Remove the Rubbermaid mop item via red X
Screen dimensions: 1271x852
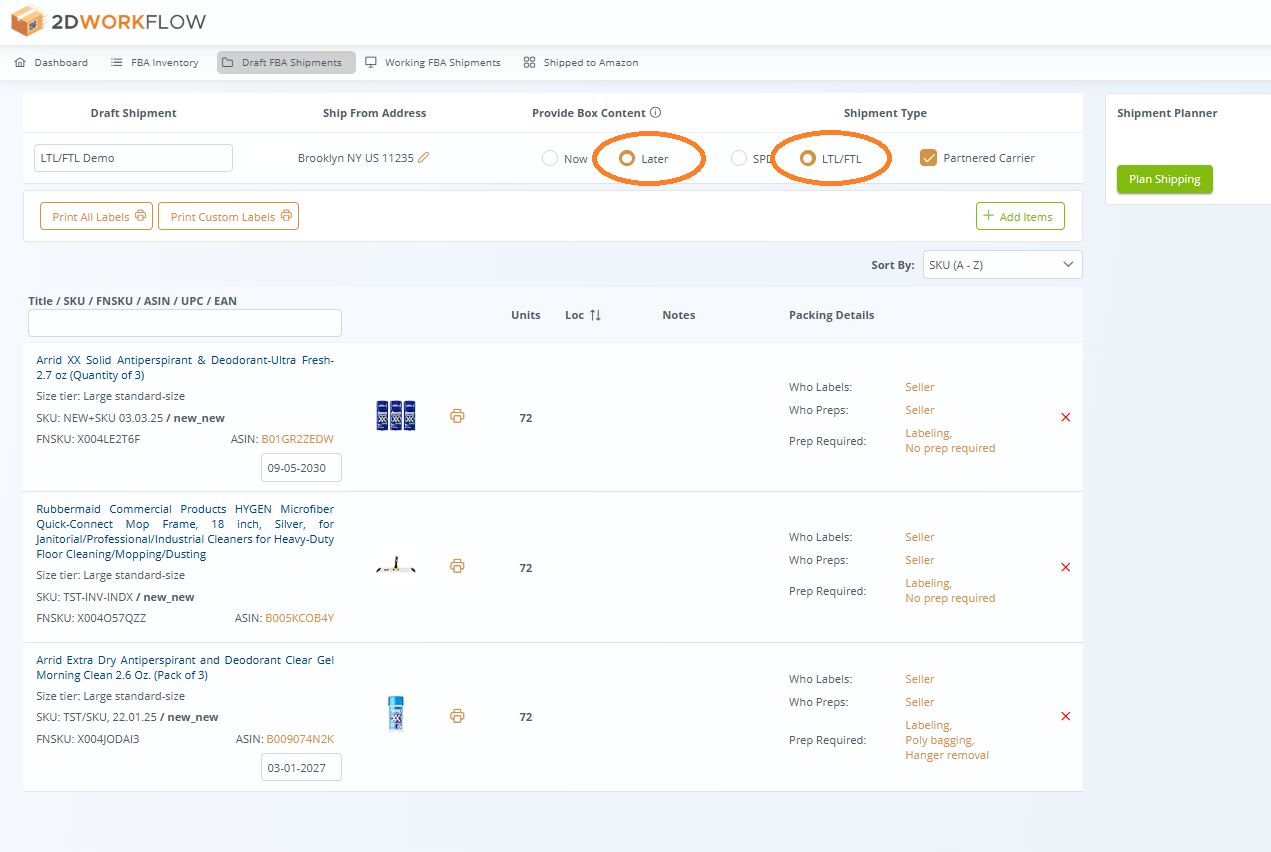(x=1065, y=567)
